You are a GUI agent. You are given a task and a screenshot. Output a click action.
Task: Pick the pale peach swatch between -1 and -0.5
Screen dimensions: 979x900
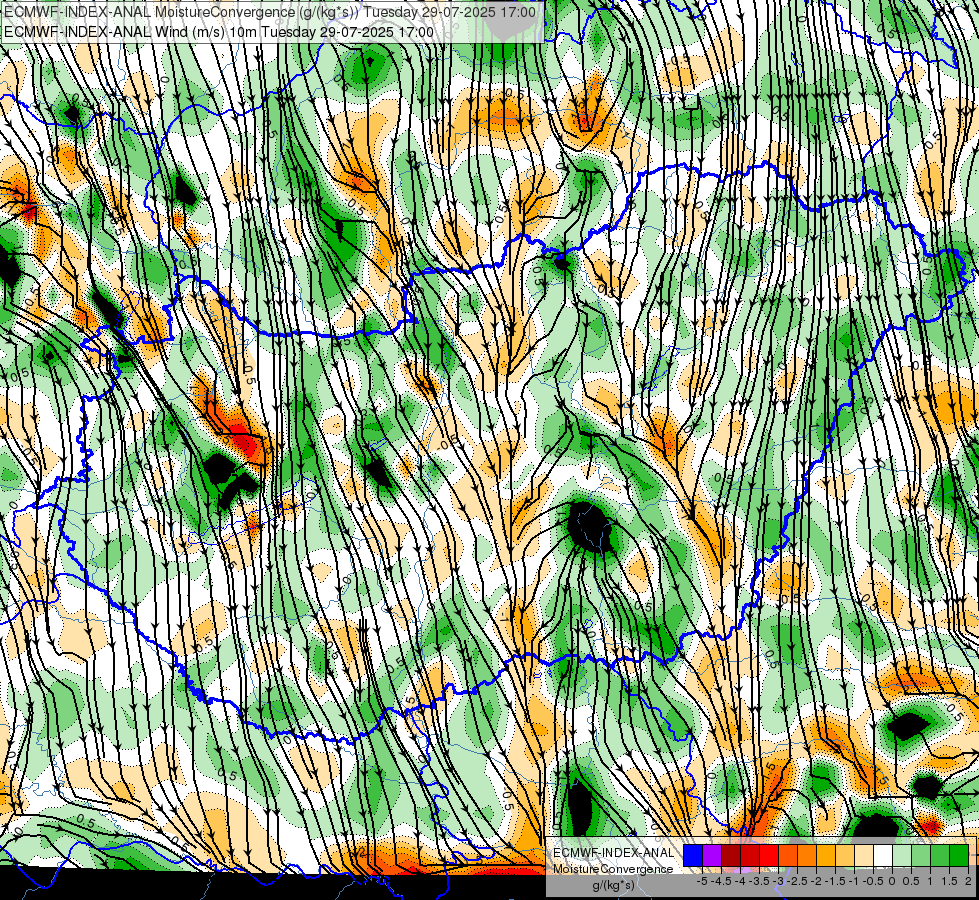(864, 855)
